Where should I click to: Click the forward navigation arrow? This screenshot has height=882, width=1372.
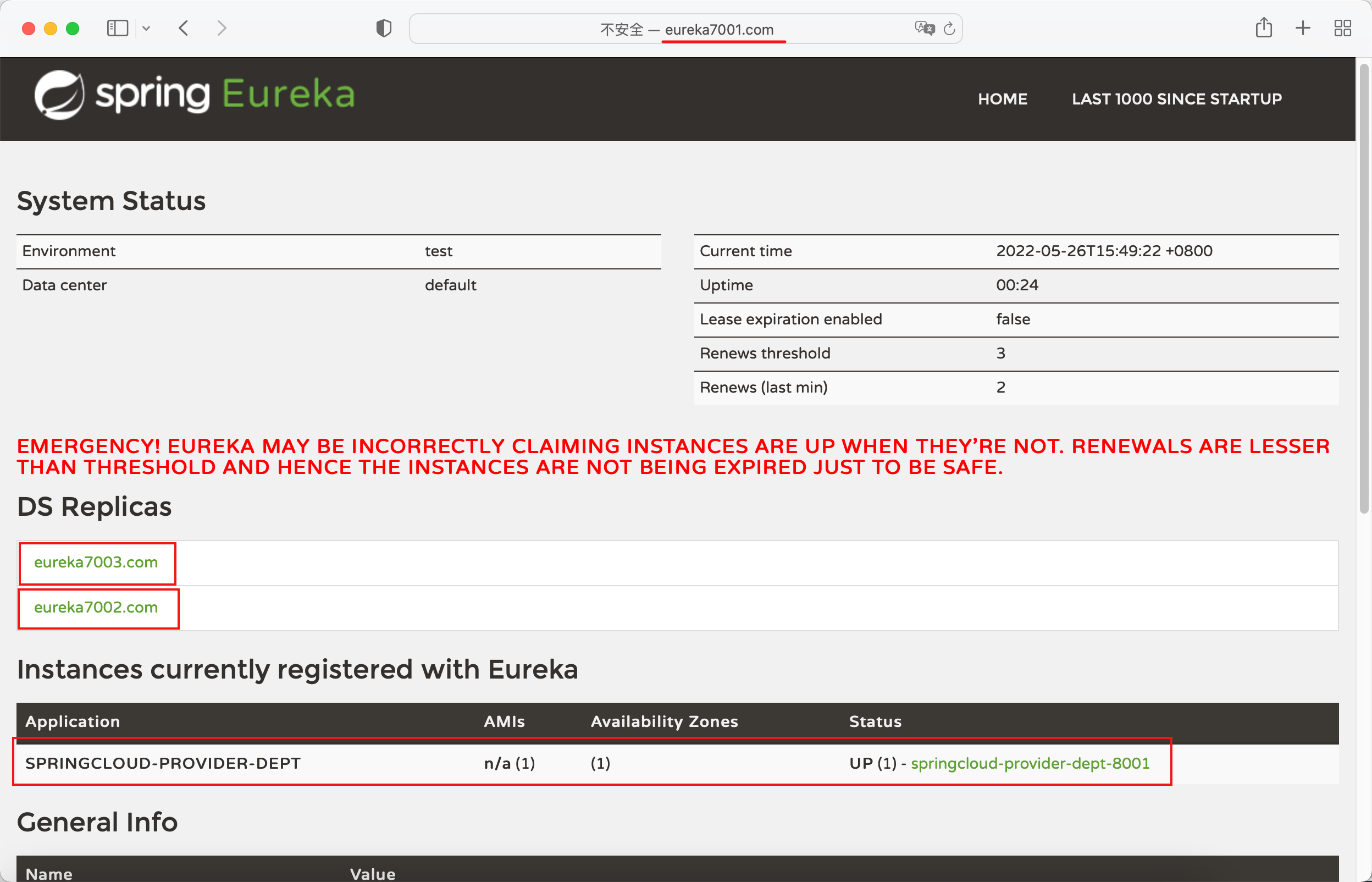(222, 28)
